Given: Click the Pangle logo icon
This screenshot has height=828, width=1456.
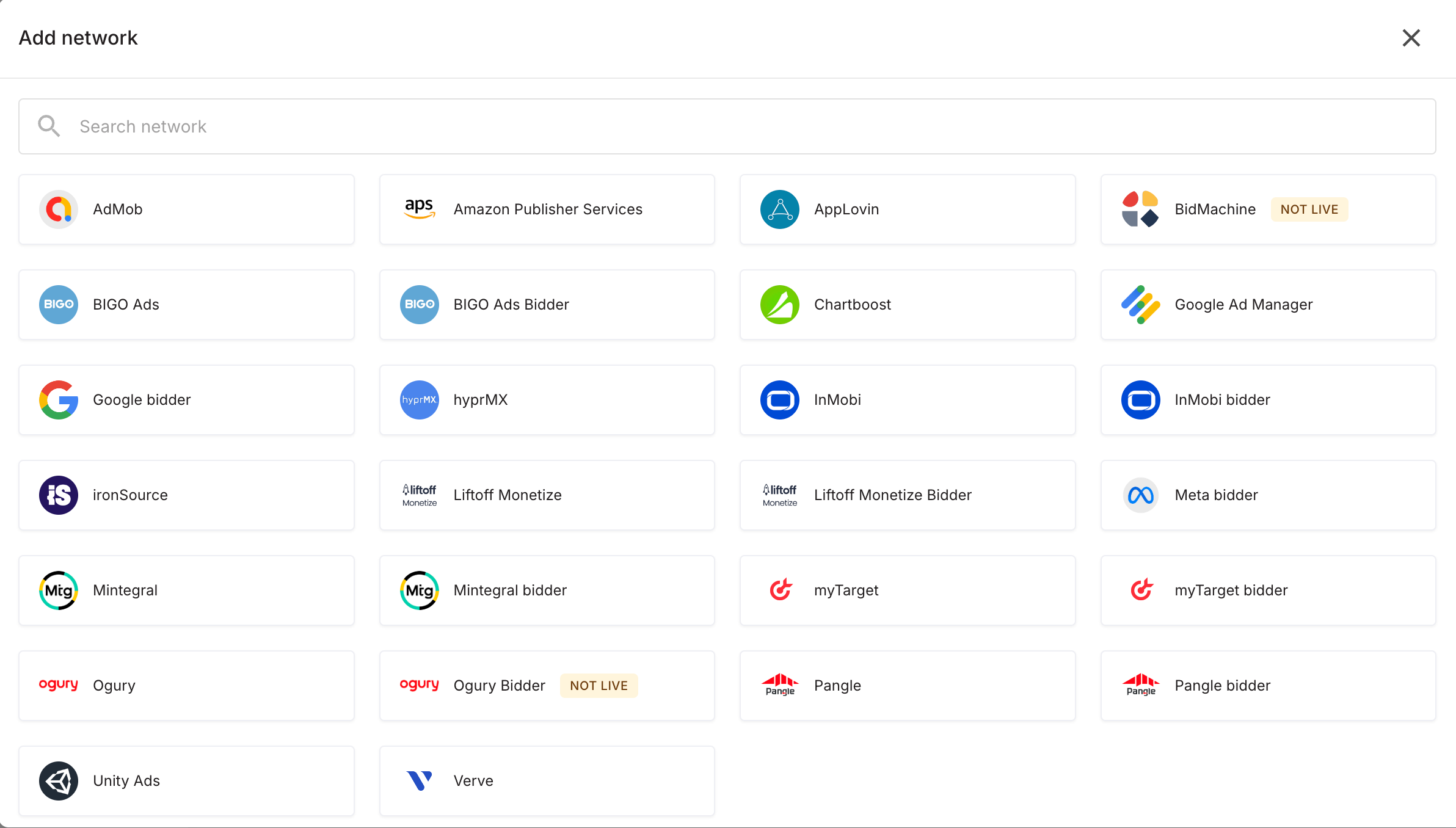Looking at the screenshot, I should [780, 685].
